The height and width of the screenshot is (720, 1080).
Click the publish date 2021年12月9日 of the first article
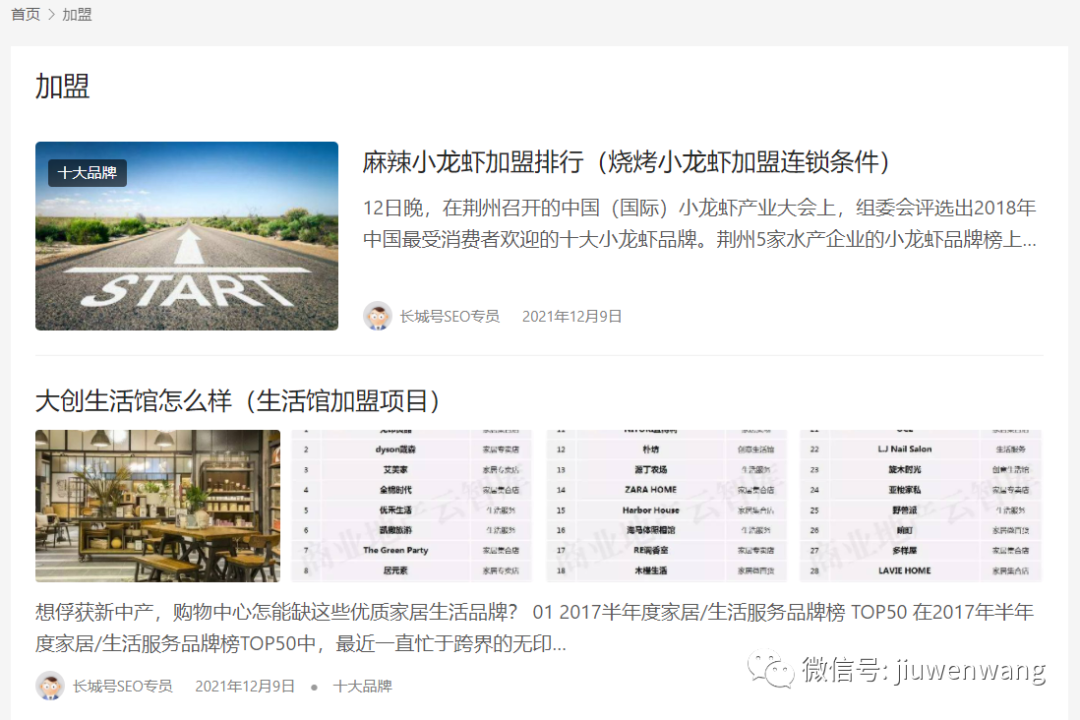[x=571, y=314]
